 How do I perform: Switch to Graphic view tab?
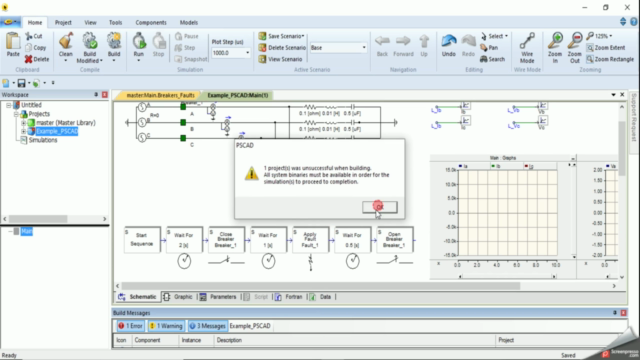[x=179, y=297]
